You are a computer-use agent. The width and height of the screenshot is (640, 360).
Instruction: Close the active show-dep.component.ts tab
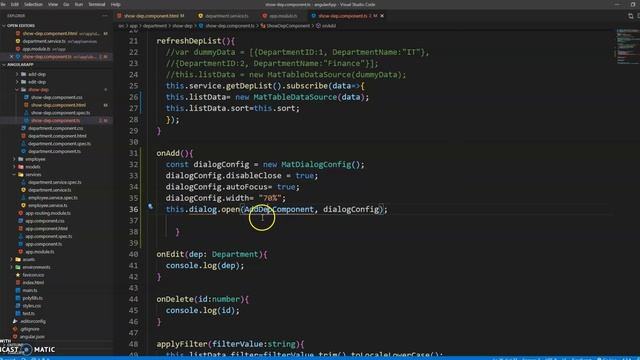click(x=382, y=16)
